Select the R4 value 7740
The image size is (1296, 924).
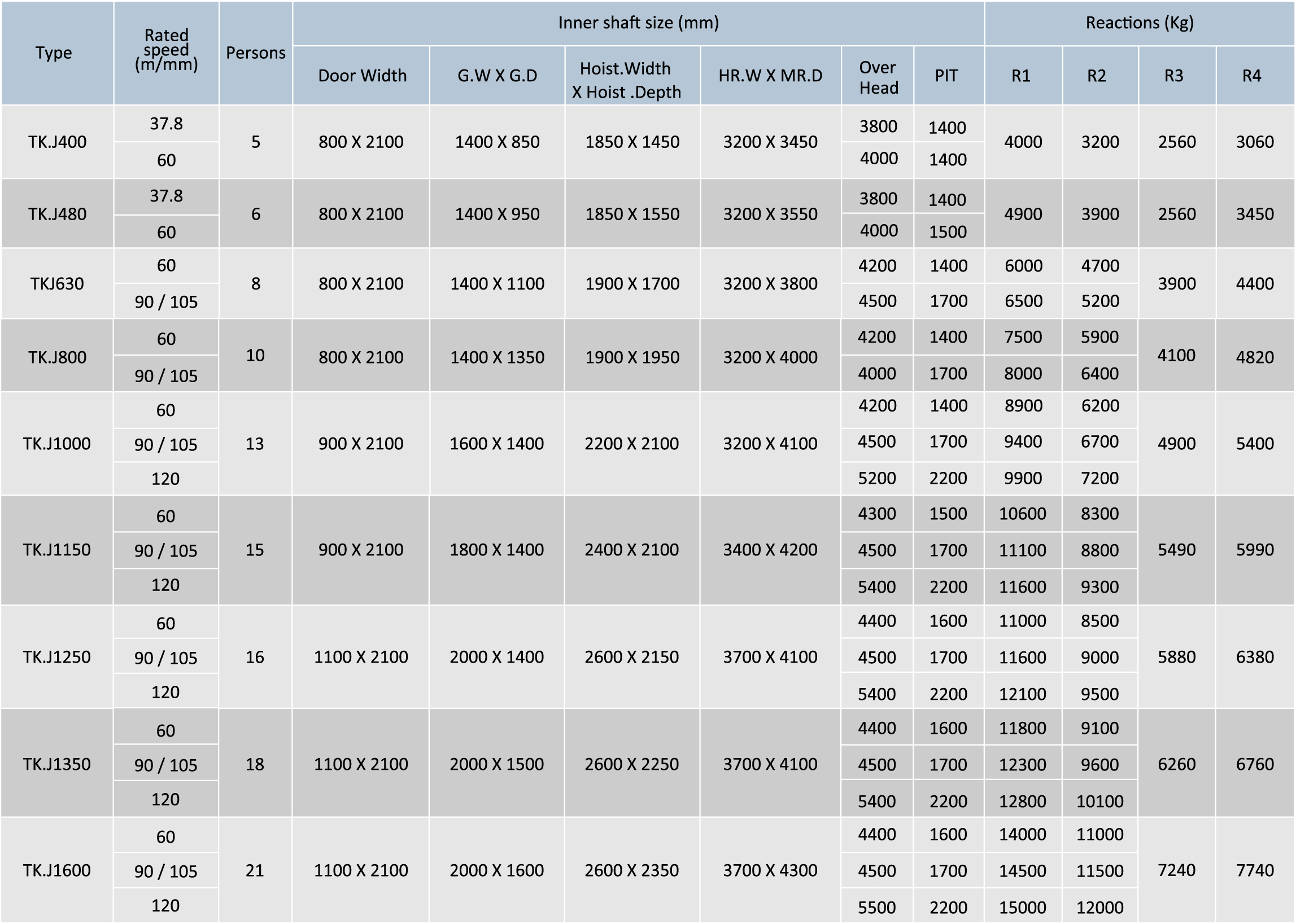(1254, 870)
